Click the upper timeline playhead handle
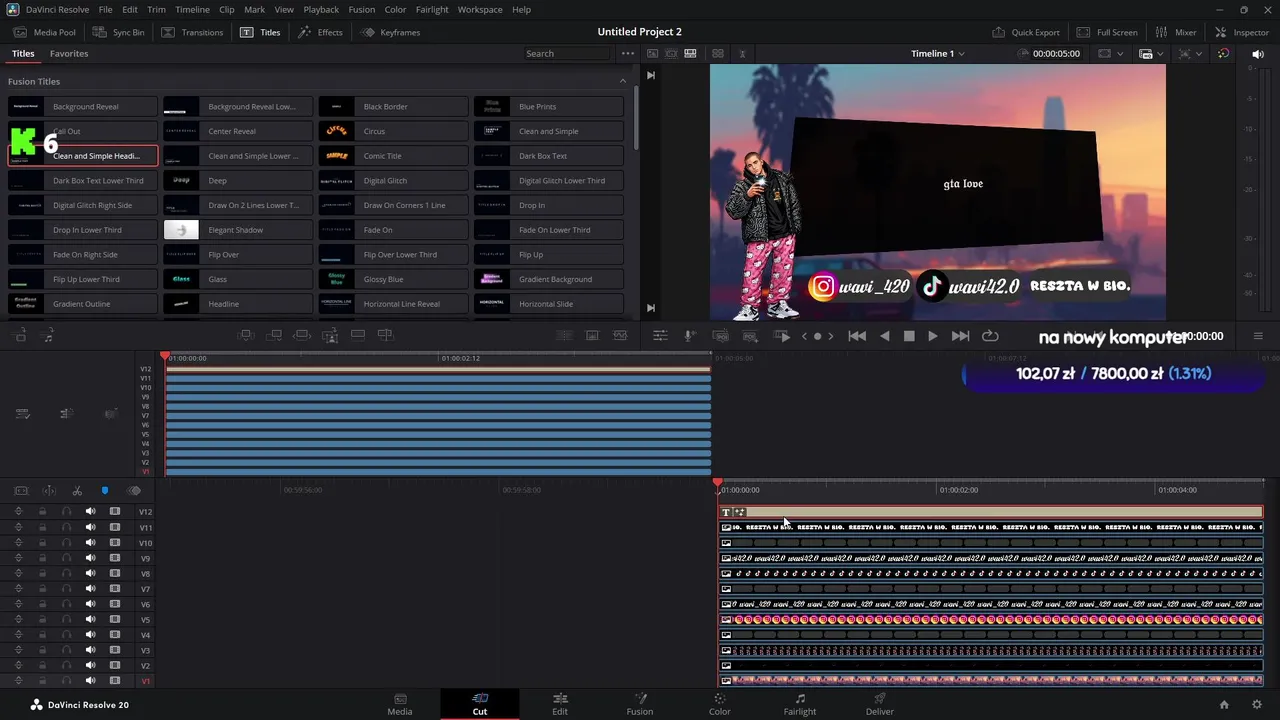The width and height of the screenshot is (1280, 720). tap(165, 356)
